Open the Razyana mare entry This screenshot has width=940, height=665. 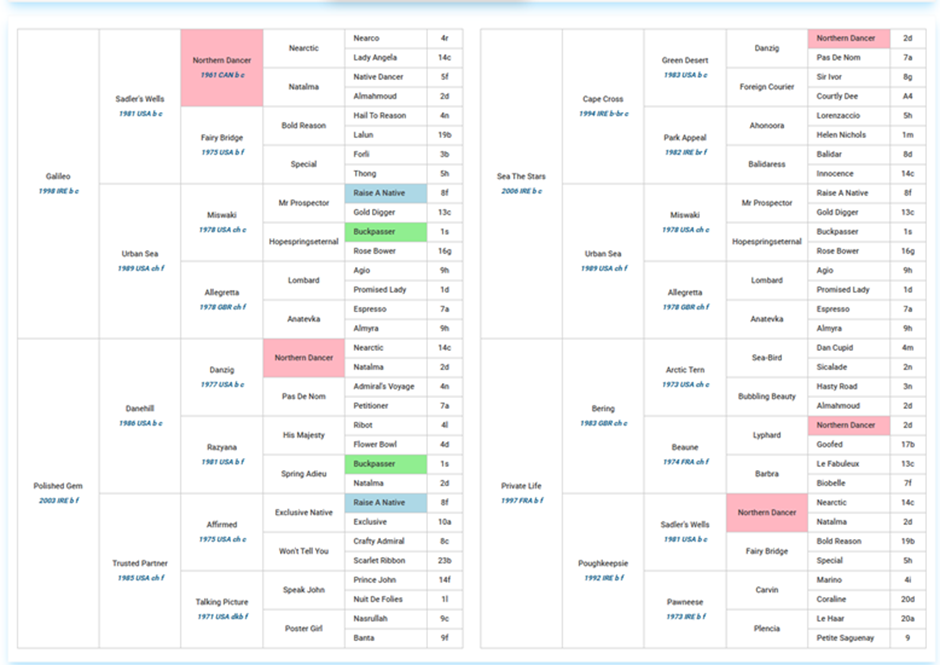click(222, 447)
